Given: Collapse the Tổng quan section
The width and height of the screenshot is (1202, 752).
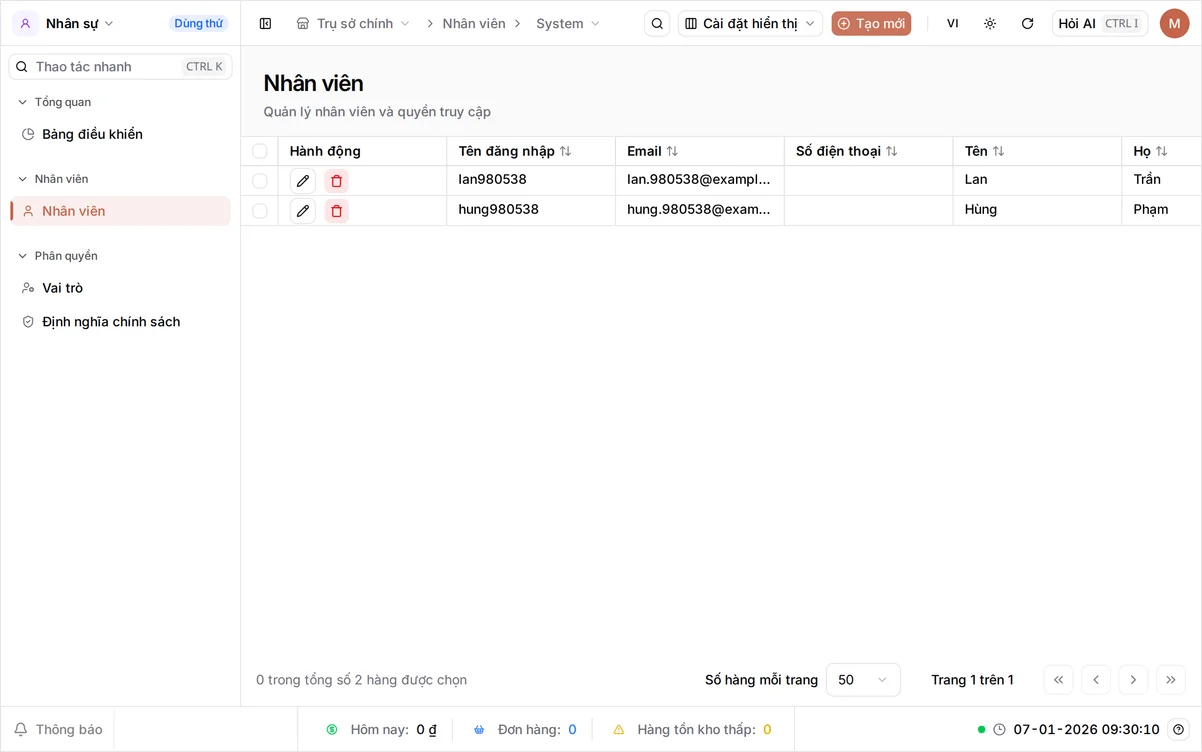Looking at the screenshot, I should [x=54, y=102].
